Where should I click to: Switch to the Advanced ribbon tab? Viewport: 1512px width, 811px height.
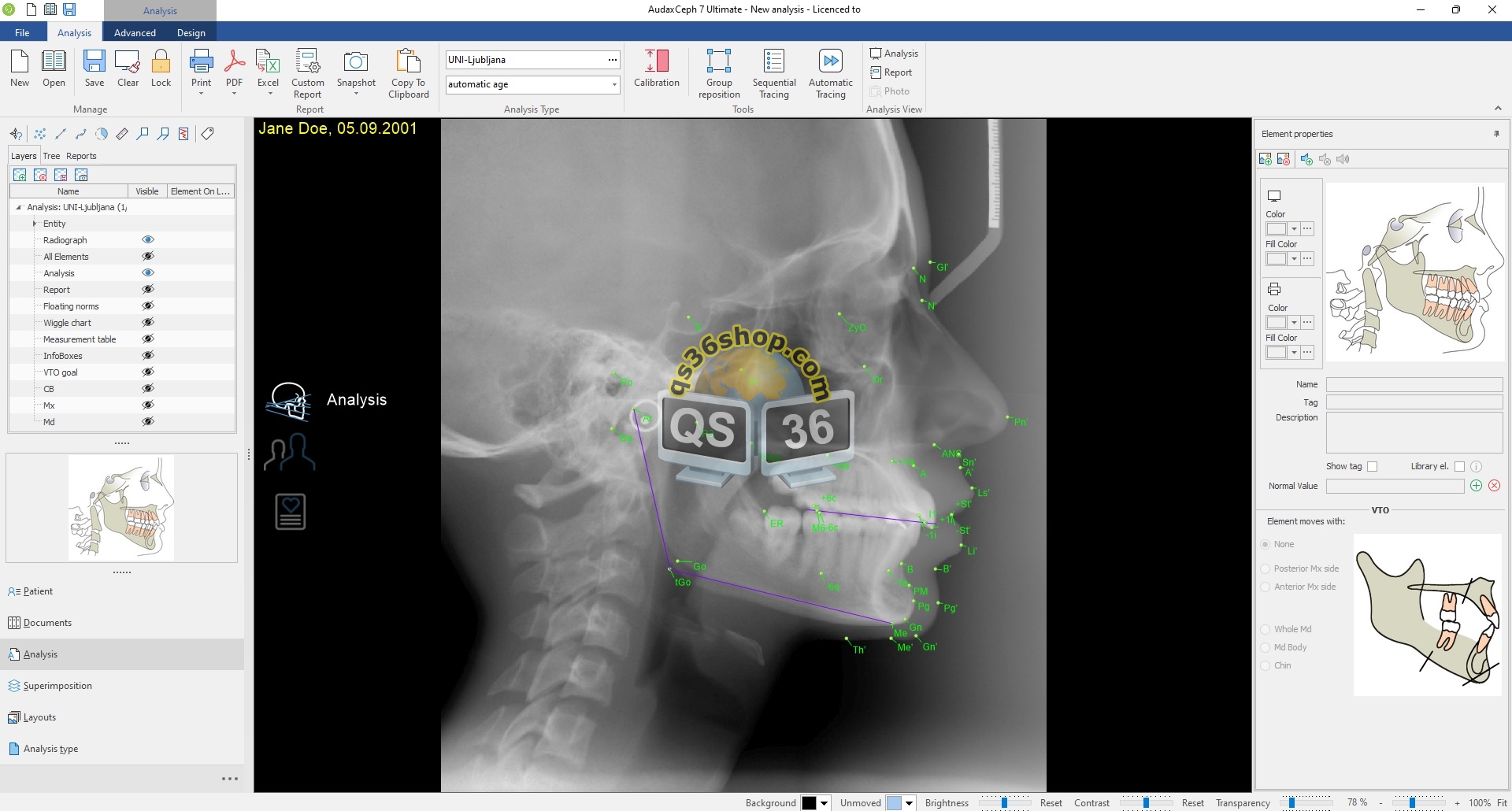135,33
